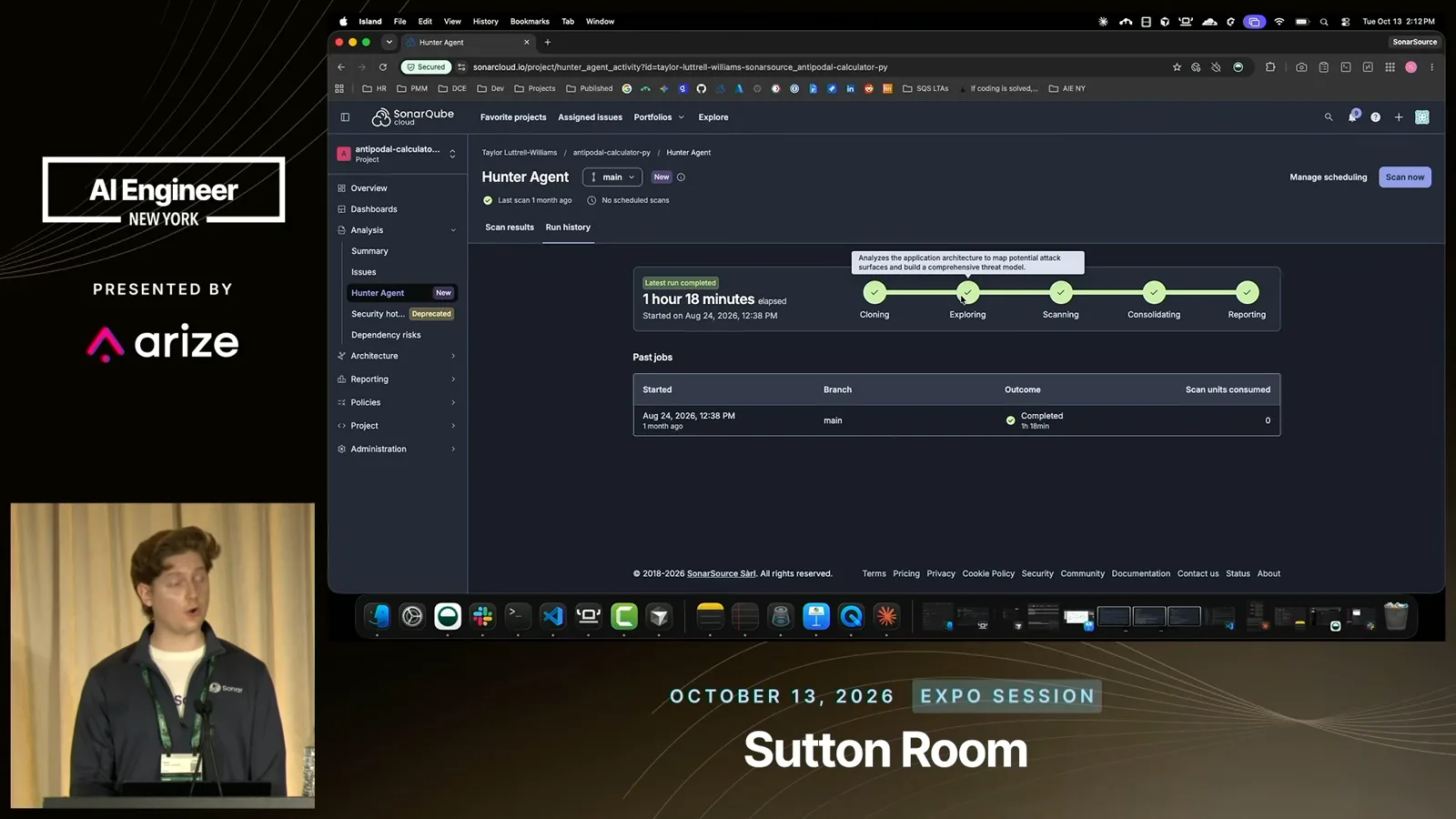The image size is (1456, 819).
Task: Open the SonarSource Sàrl footer link
Action: (x=722, y=574)
